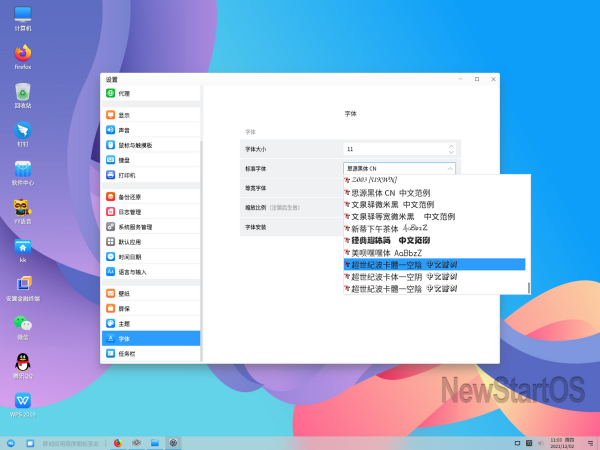Open the 壁纸 wallpaper icon
Viewport: 600px width, 450px height.
[111, 293]
